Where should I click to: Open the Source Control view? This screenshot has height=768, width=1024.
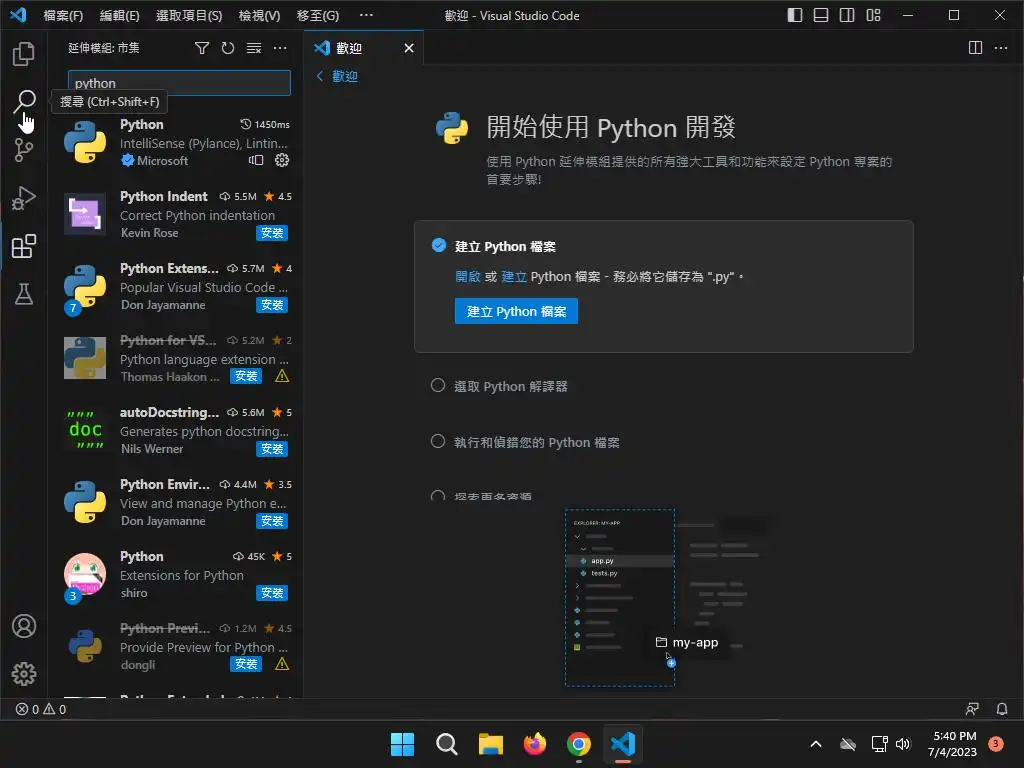pyautogui.click(x=24, y=150)
